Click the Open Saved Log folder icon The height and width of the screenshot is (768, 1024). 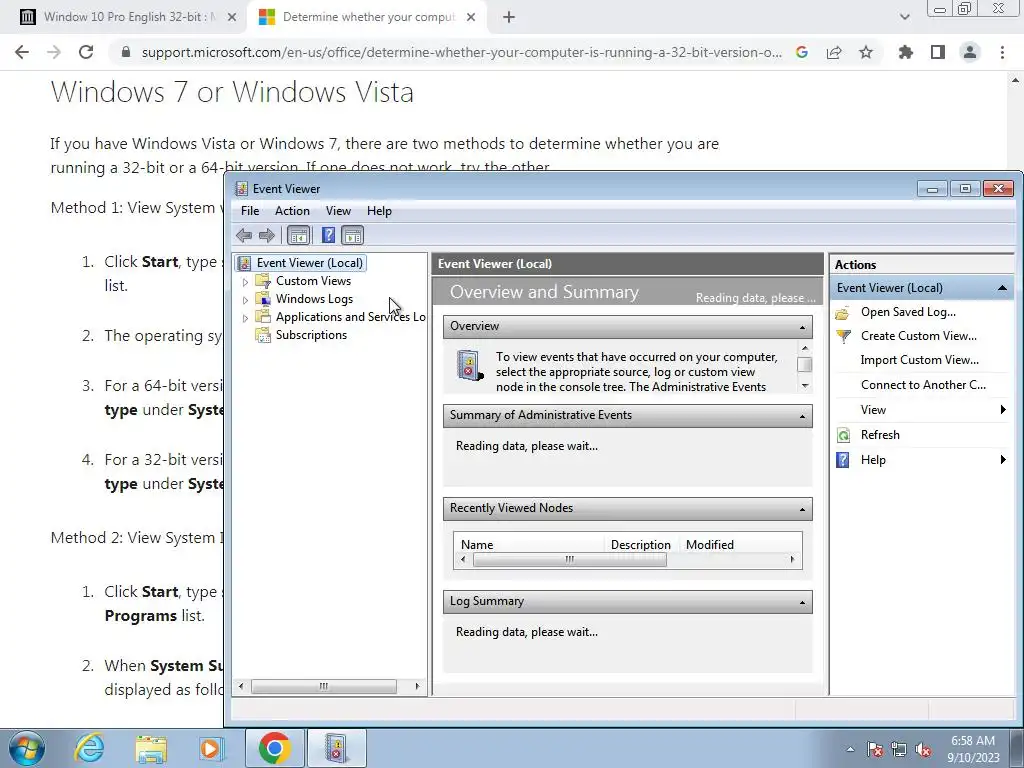coord(843,313)
